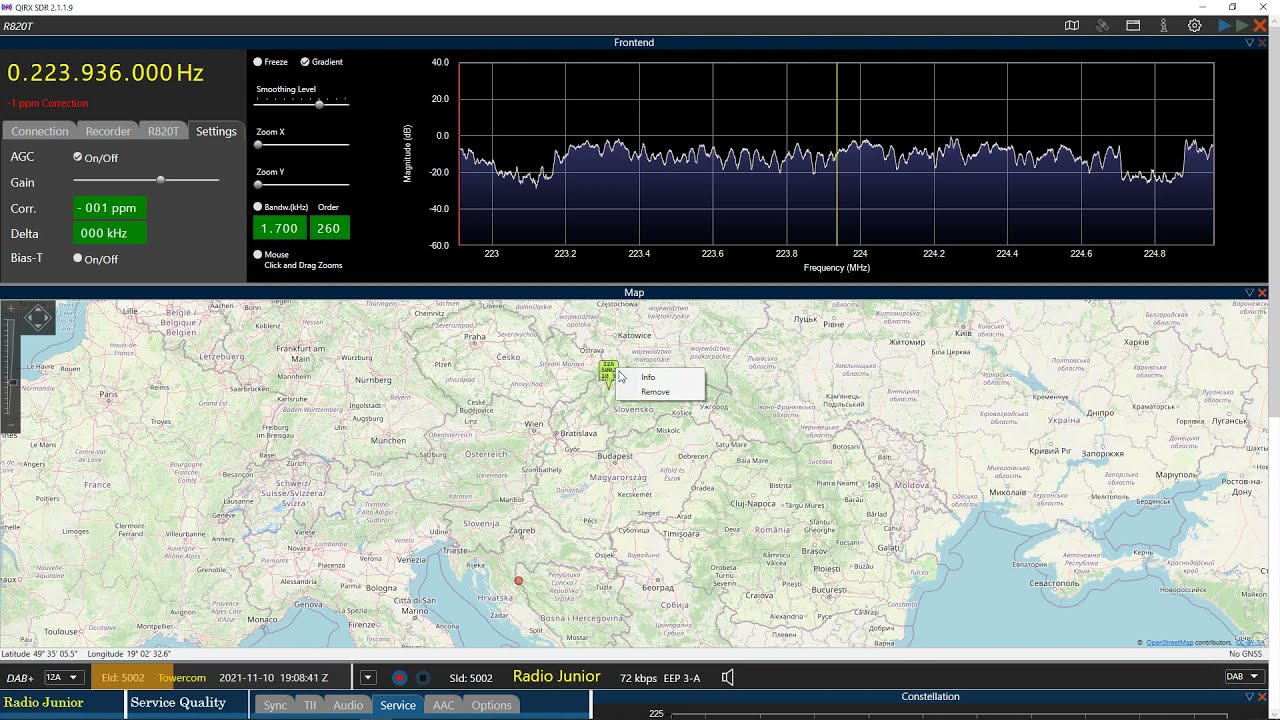This screenshot has width=1280, height=720.
Task: Click the Gain slider handle
Action: click(160, 180)
